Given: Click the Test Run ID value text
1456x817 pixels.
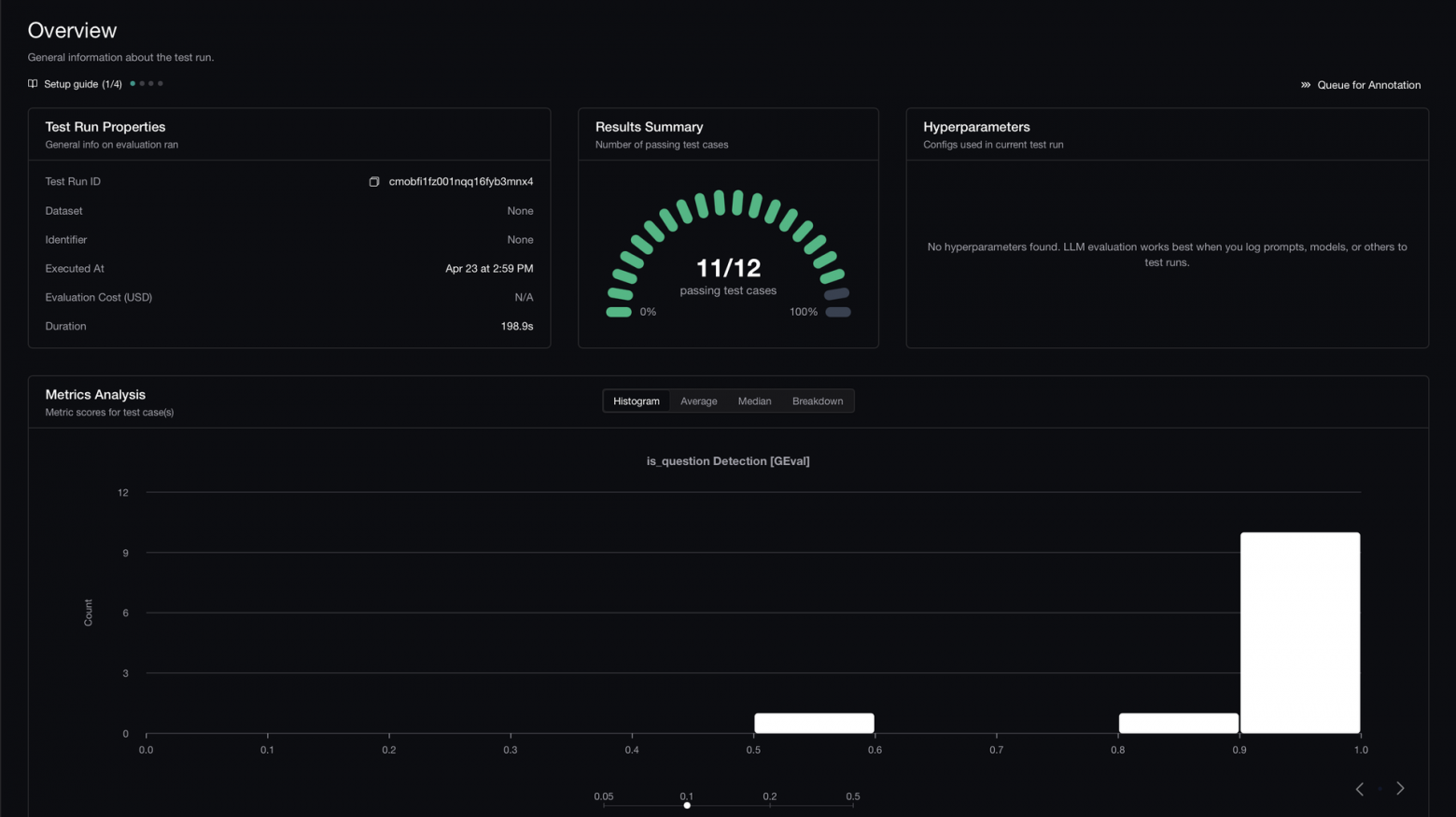Looking at the screenshot, I should (461, 182).
